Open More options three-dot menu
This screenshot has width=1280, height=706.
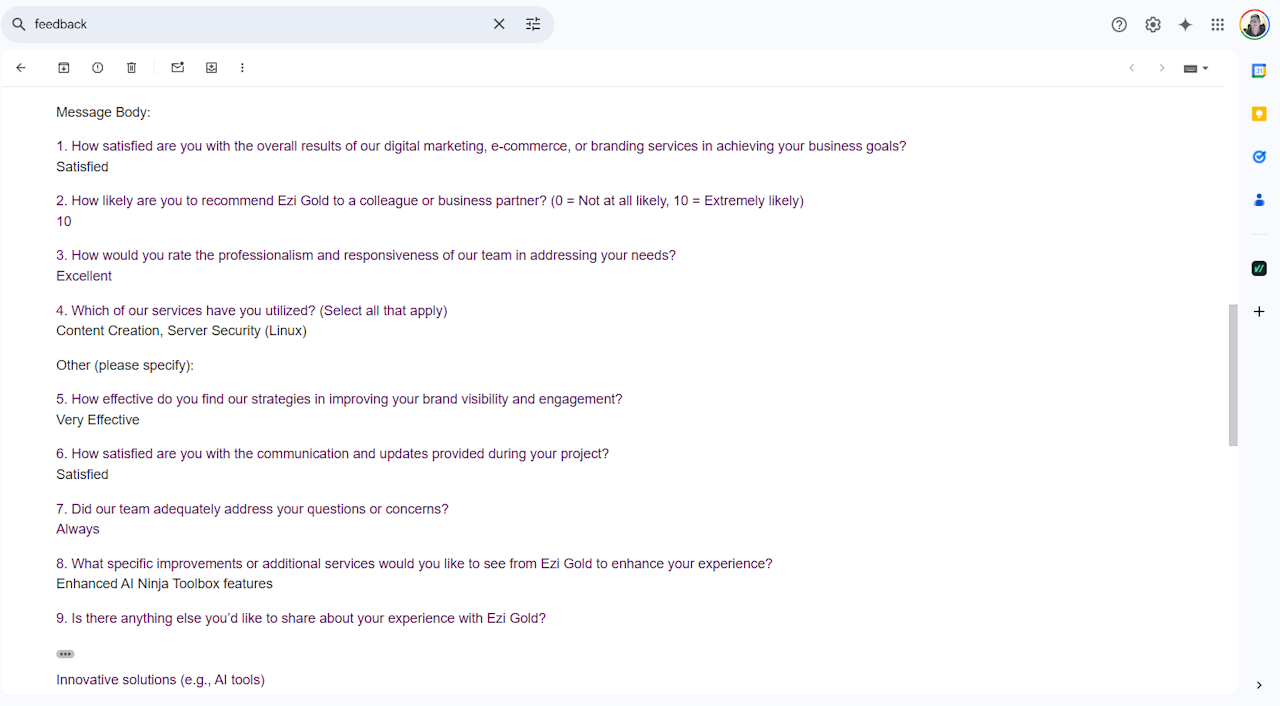pyautogui.click(x=242, y=68)
